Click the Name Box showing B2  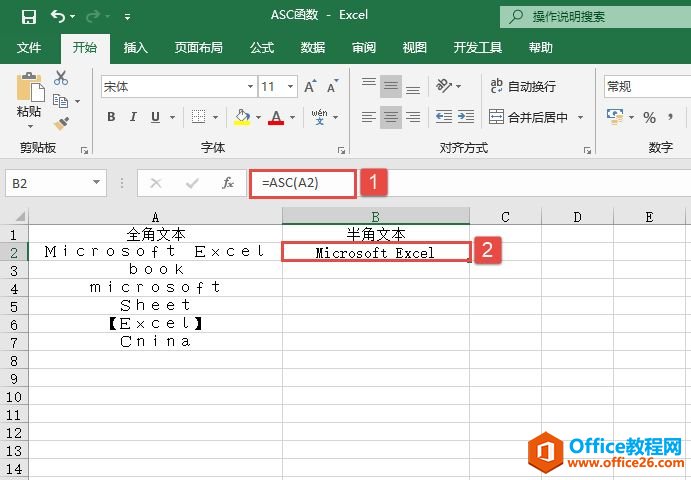pyautogui.click(x=56, y=183)
